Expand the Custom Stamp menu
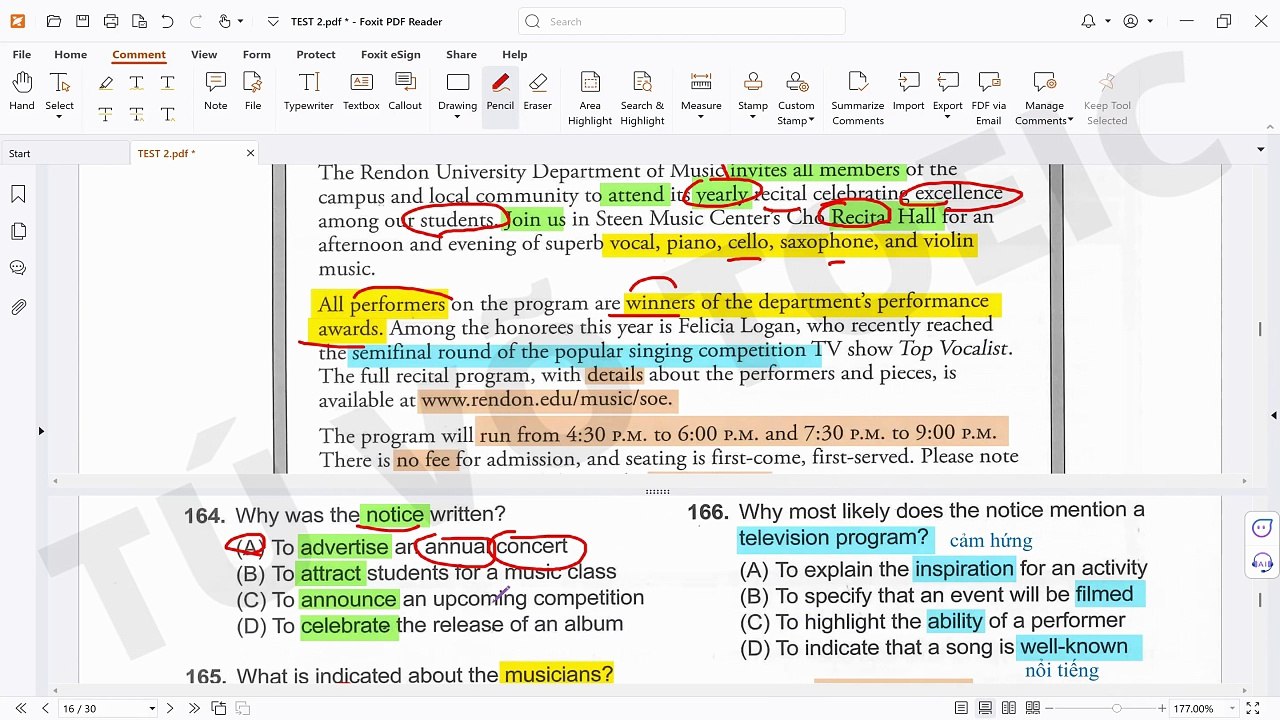The height and width of the screenshot is (720, 1280). (x=811, y=121)
